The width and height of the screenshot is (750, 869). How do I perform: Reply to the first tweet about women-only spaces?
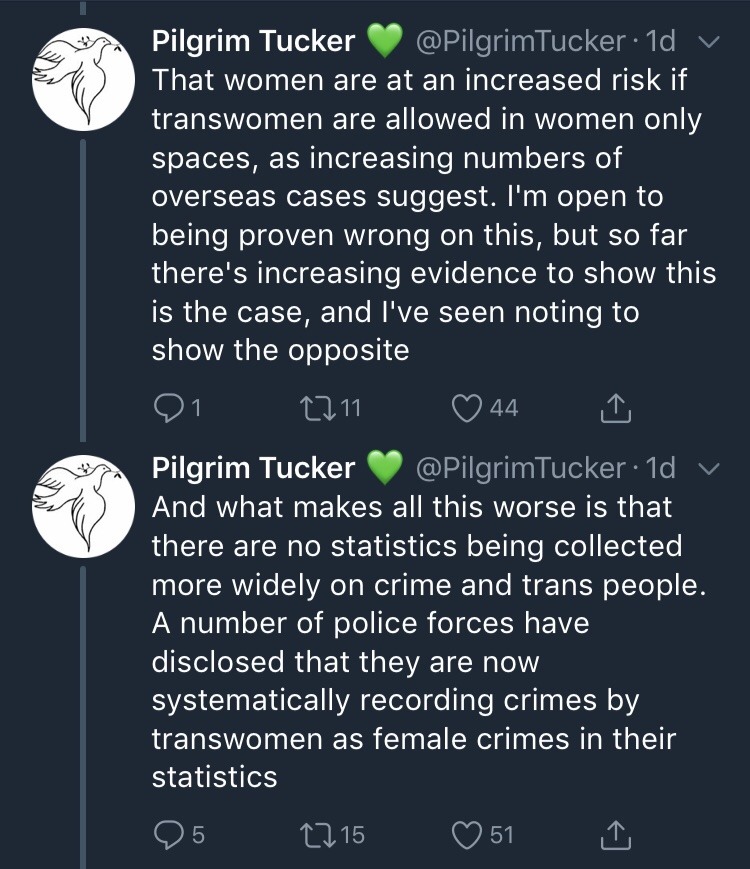(x=166, y=407)
